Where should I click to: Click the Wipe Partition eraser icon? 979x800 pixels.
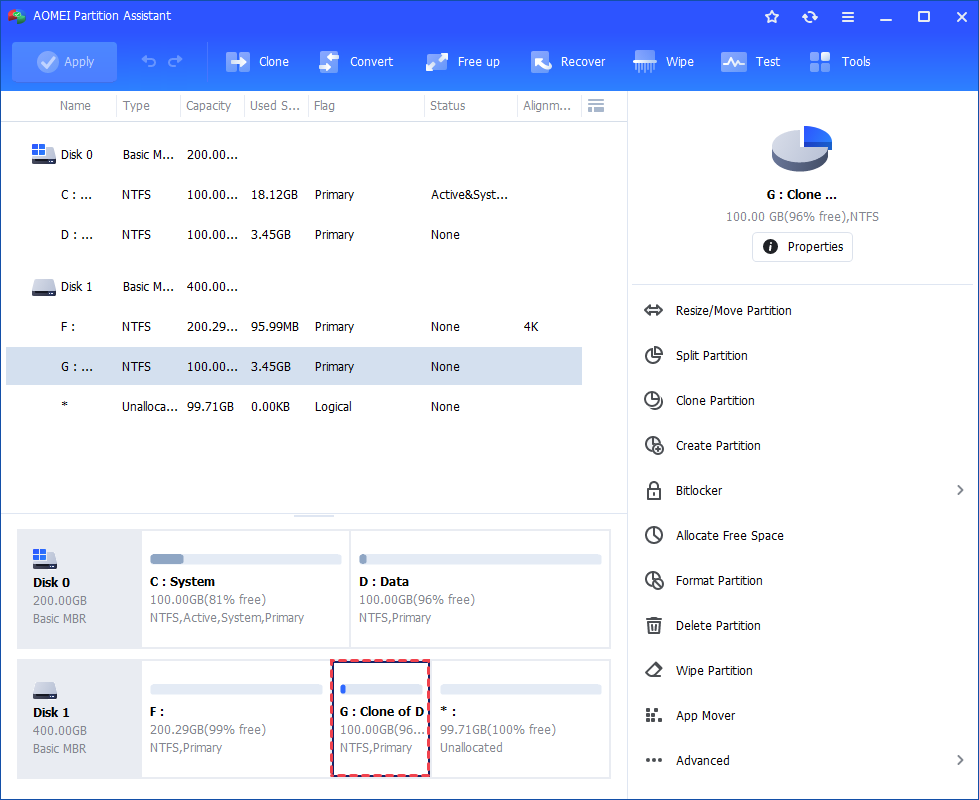[x=654, y=670]
